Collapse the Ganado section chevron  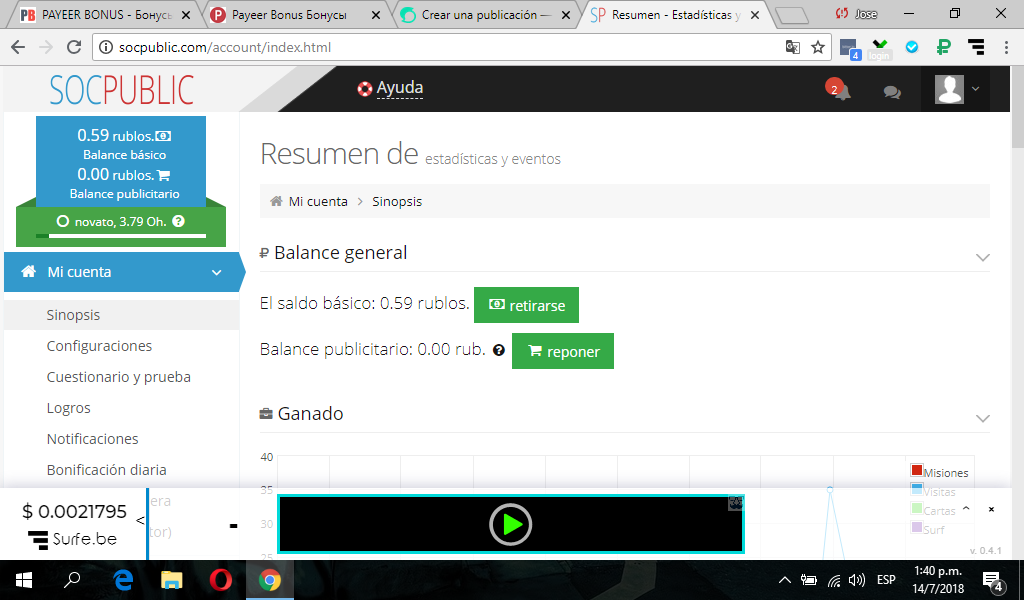point(982,418)
